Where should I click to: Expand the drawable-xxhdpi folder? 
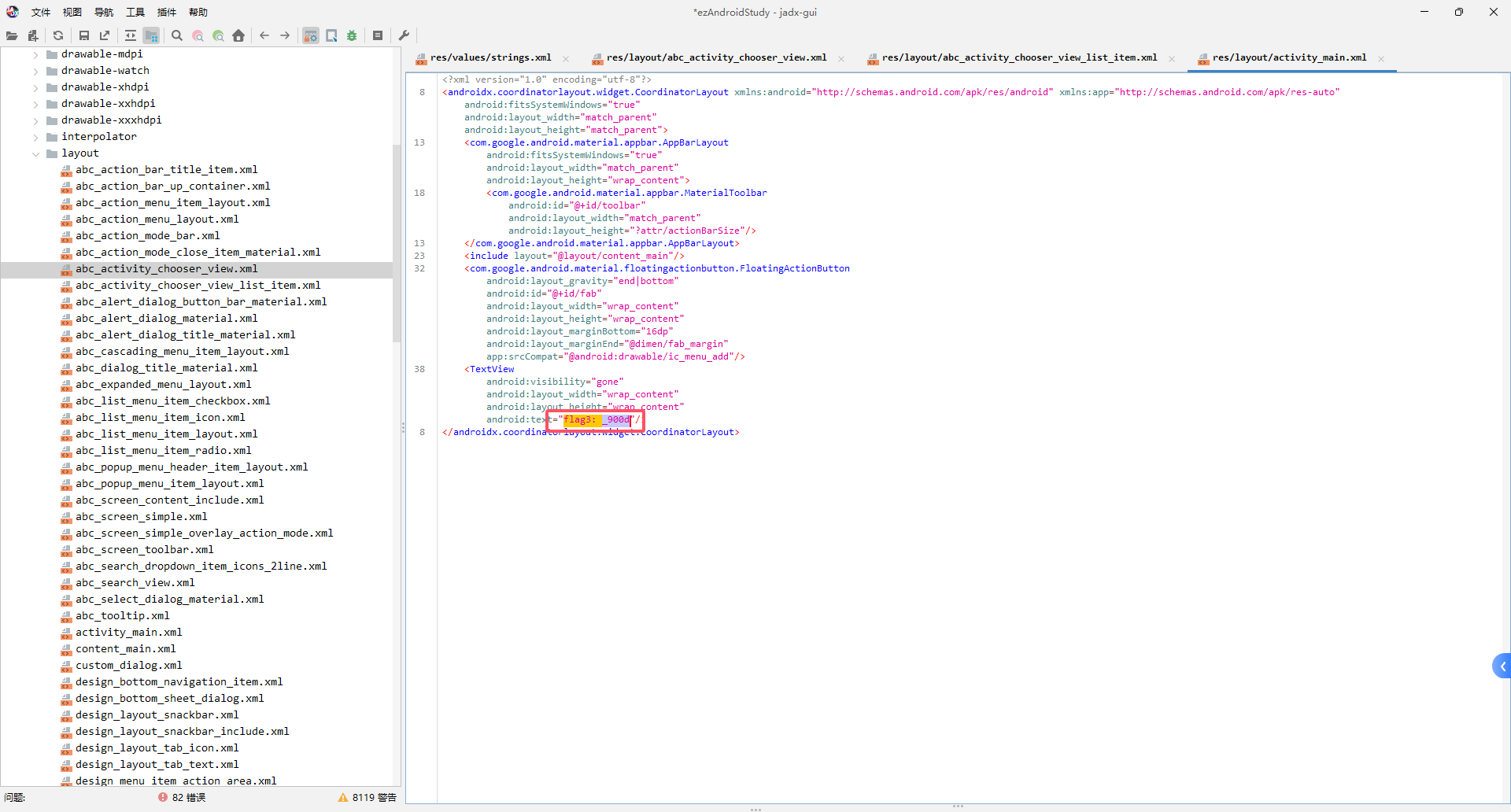click(35, 104)
